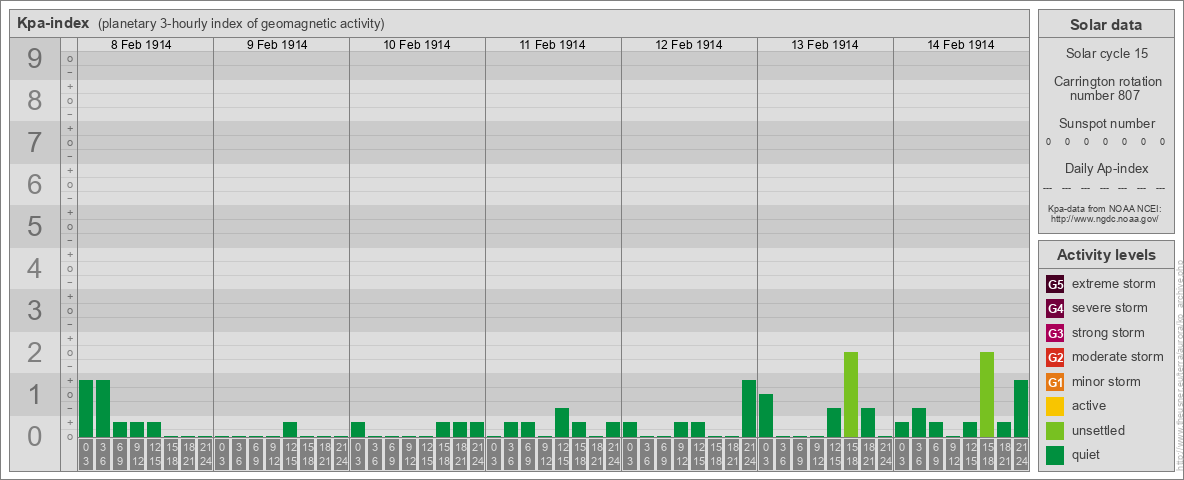Click the '6 9' time label under 10 Feb
The width and height of the screenshot is (1184, 480).
tap(392, 454)
